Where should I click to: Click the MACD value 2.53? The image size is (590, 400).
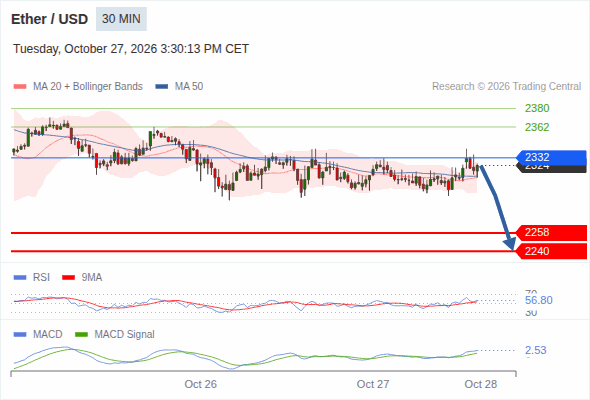[x=536, y=350]
